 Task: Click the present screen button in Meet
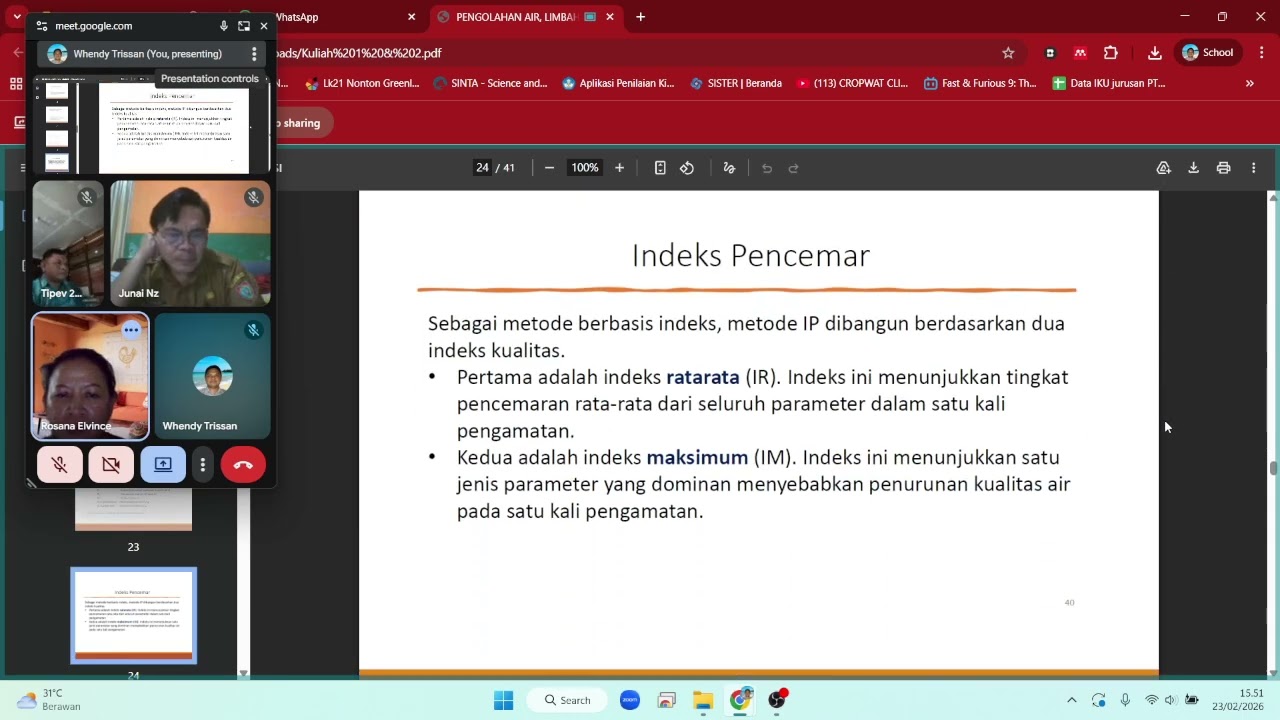click(163, 465)
